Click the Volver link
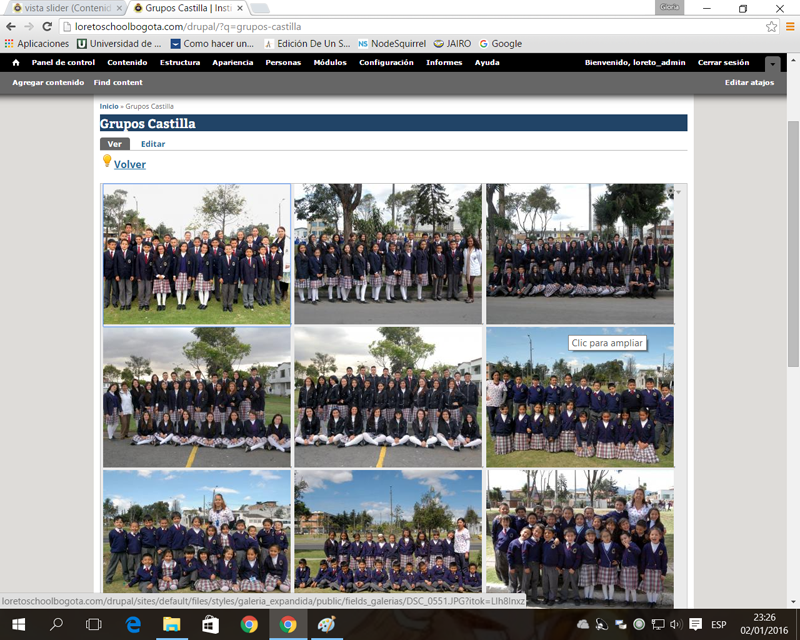This screenshot has width=800, height=640. click(129, 164)
